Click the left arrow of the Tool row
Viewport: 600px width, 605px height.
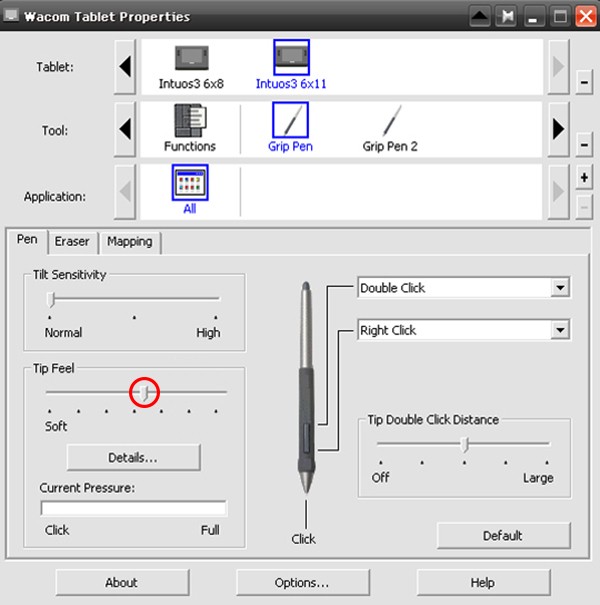point(125,129)
